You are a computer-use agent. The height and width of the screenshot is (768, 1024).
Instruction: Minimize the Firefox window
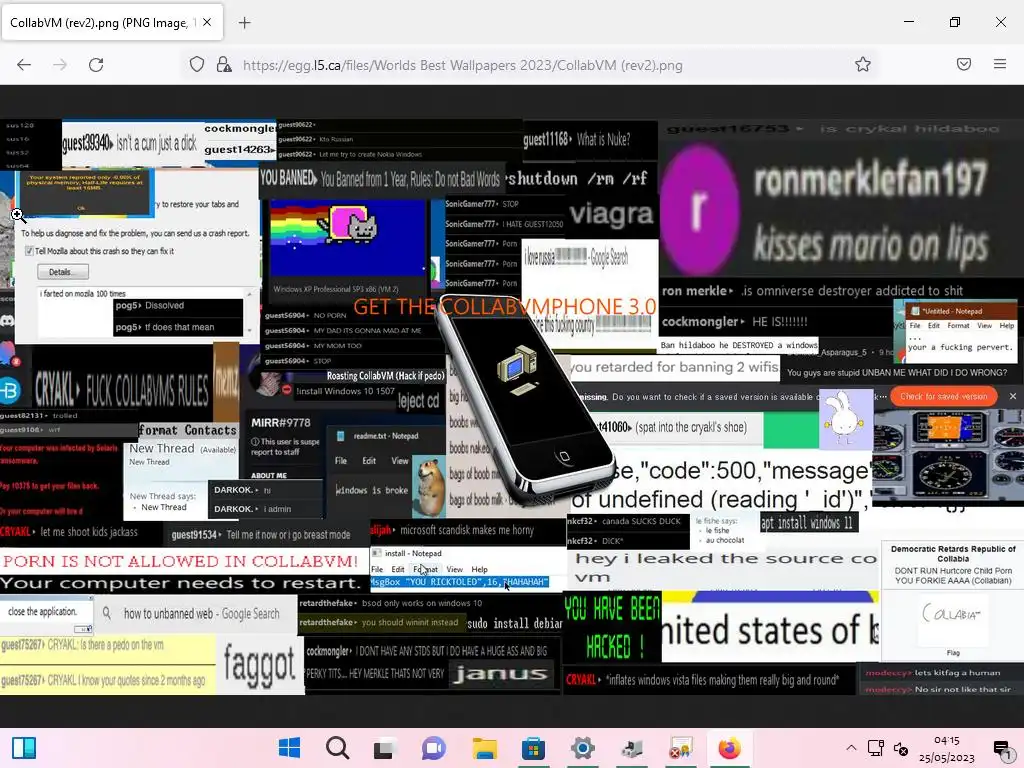pyautogui.click(x=908, y=22)
